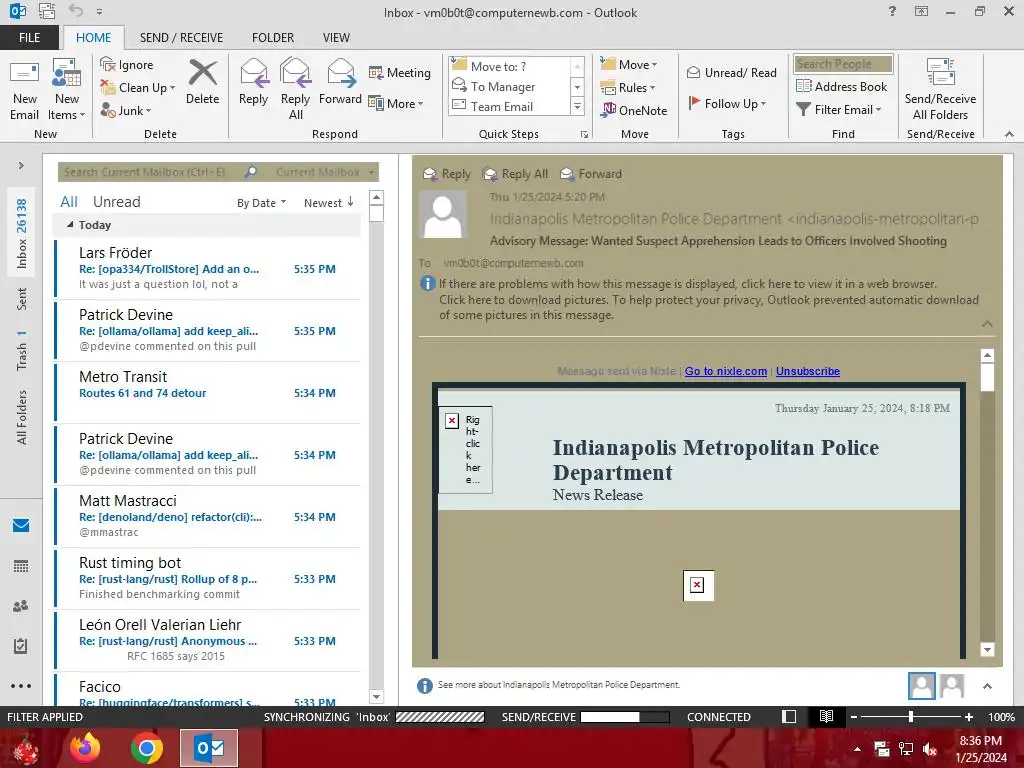Delete the selected message

tap(202, 82)
